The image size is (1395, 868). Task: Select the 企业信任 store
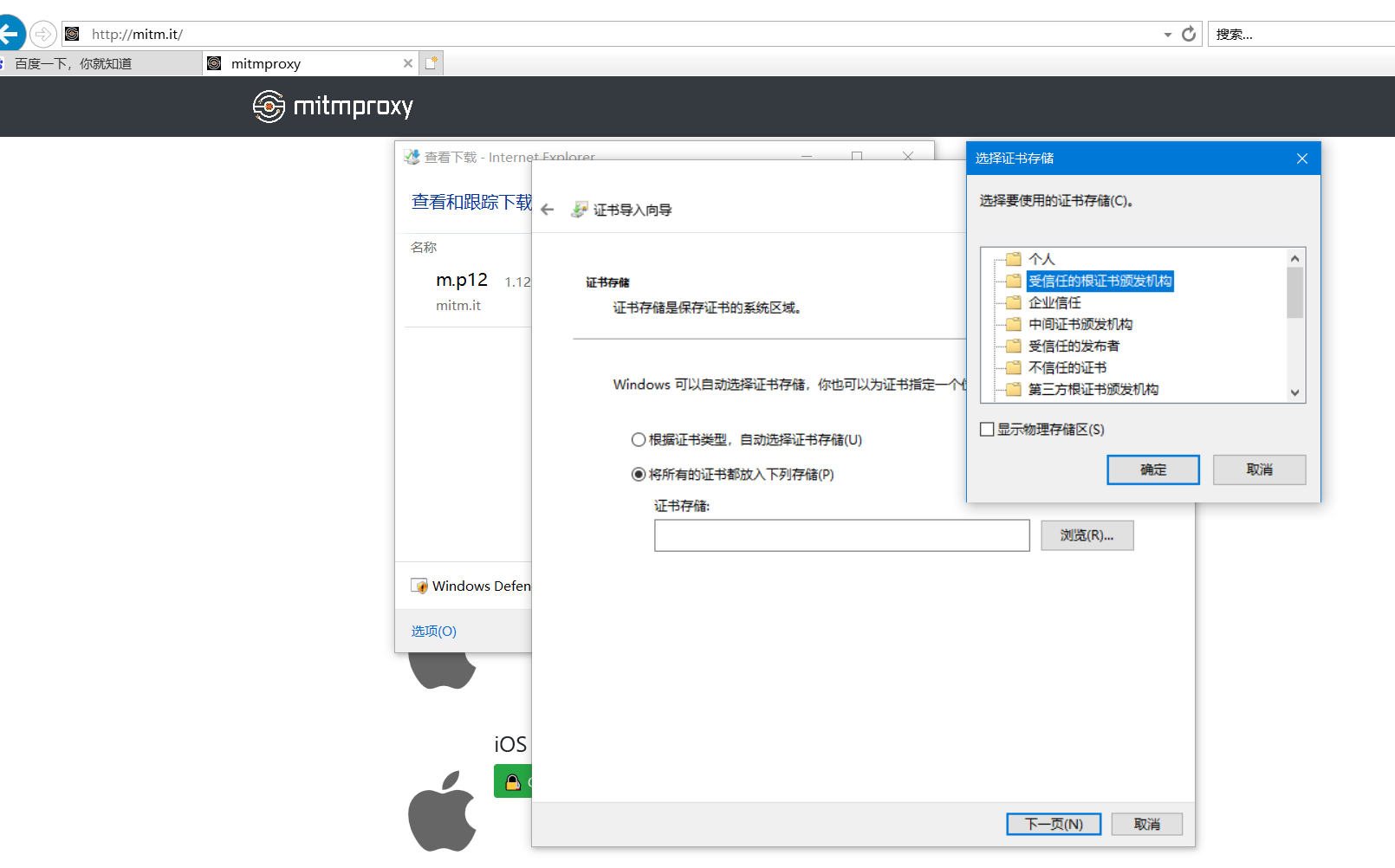point(1054,302)
